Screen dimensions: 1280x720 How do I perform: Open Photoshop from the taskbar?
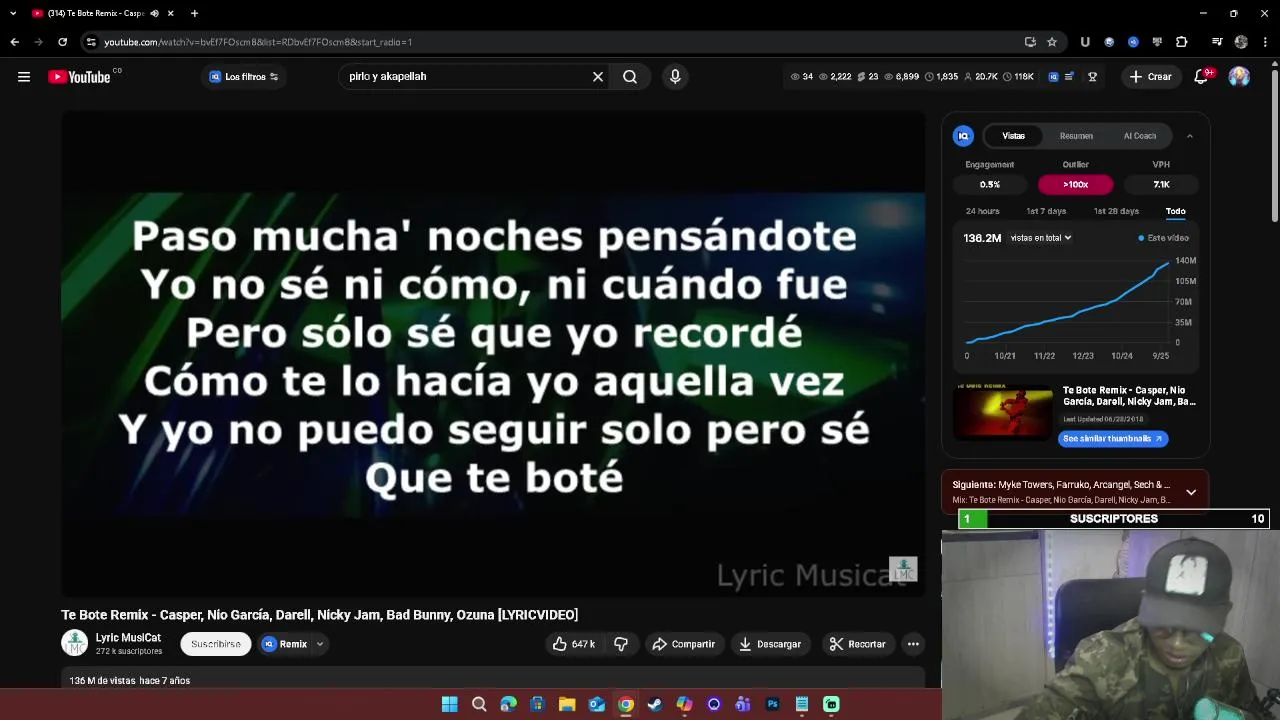pyautogui.click(x=772, y=704)
